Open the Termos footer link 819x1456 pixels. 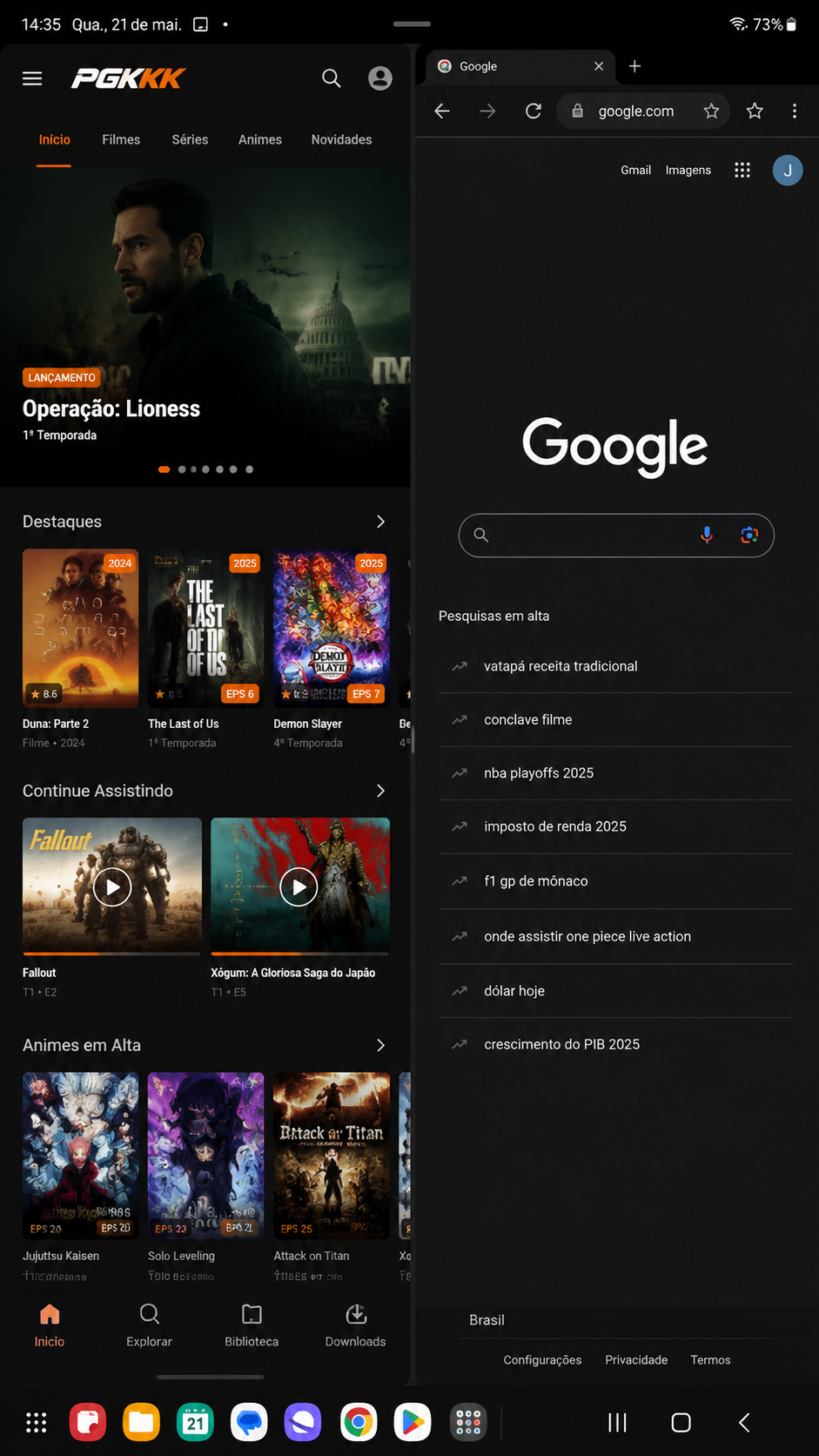(x=710, y=1359)
